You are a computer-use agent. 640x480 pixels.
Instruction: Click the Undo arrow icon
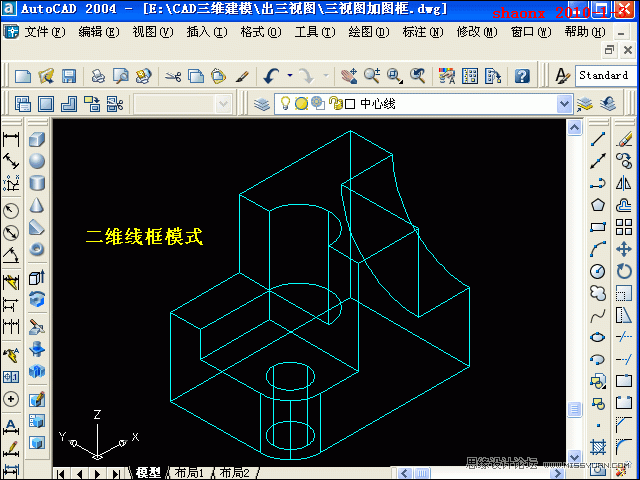coord(272,76)
